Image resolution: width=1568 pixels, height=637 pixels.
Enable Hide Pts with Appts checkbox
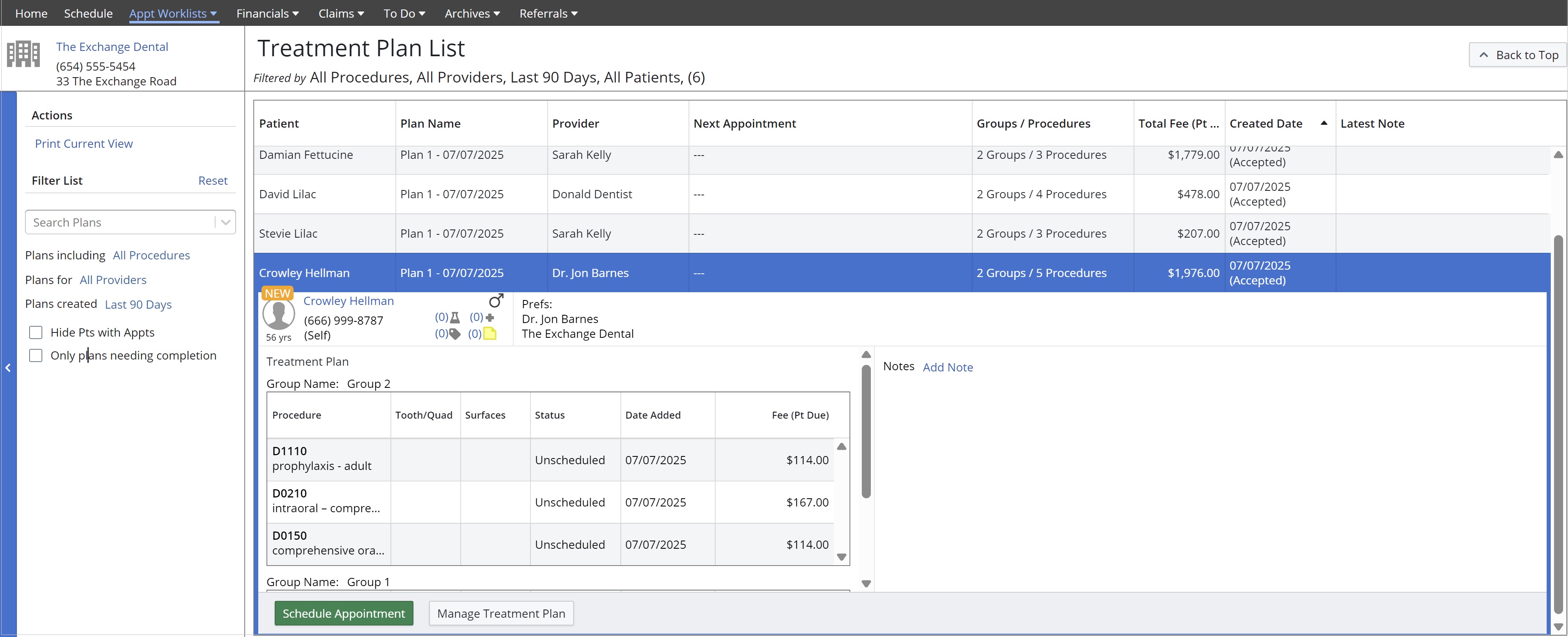coord(36,332)
